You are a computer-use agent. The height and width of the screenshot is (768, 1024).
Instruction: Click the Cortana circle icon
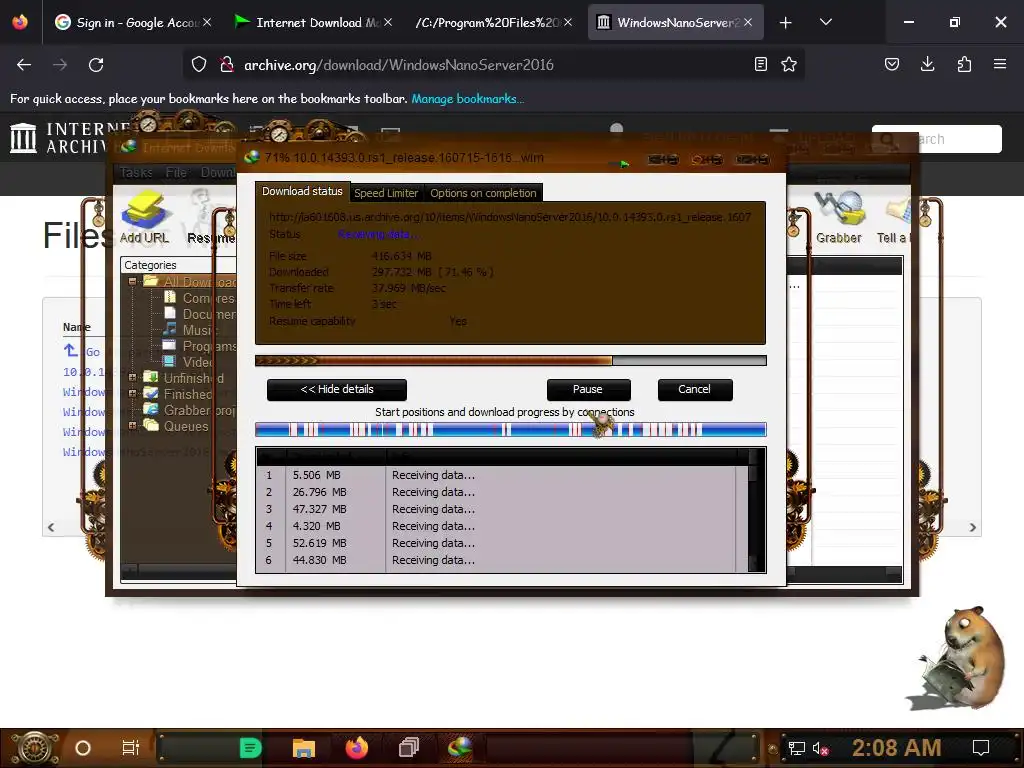83,748
